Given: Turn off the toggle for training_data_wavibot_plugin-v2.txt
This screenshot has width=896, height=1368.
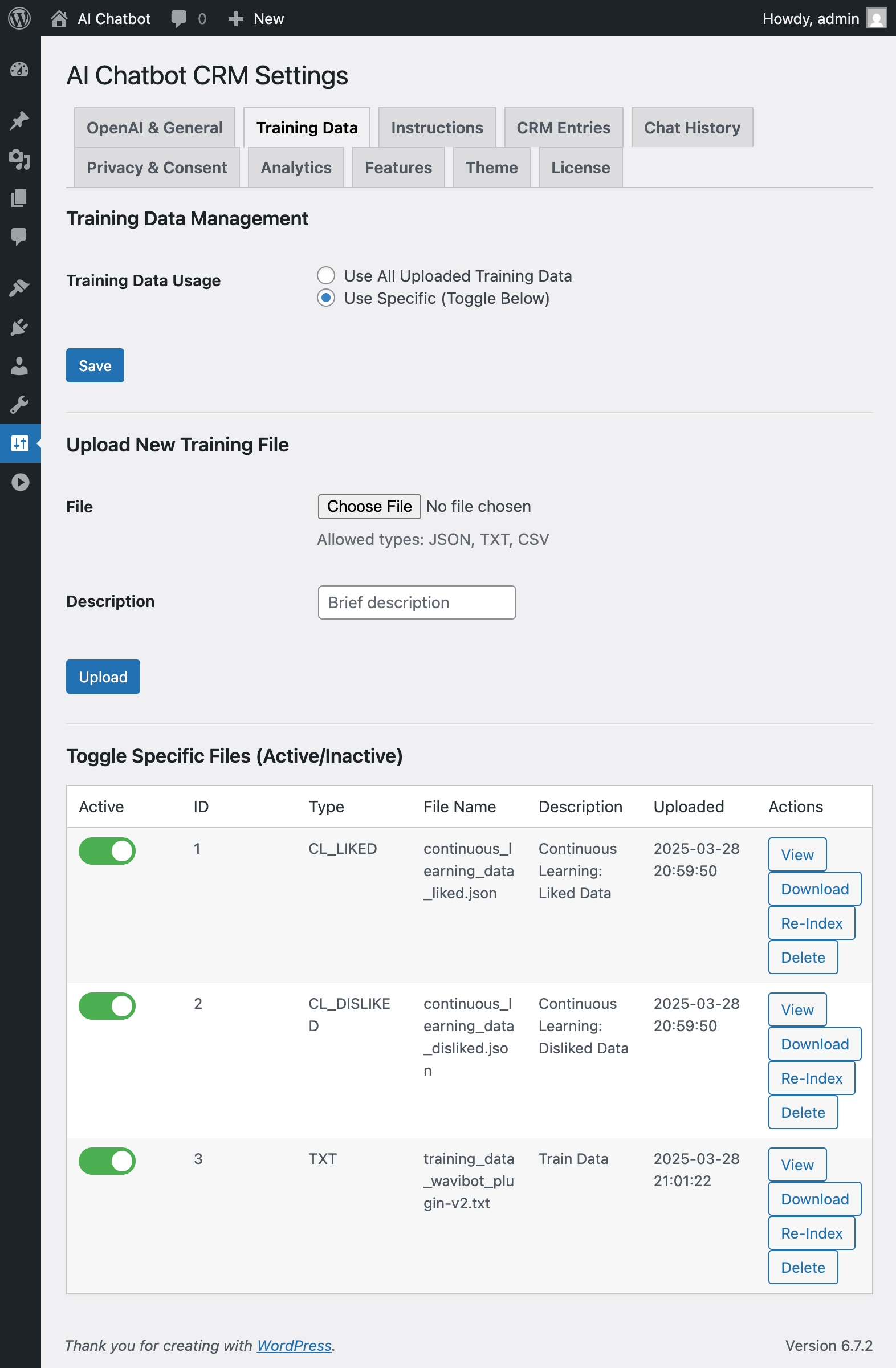Looking at the screenshot, I should coord(107,1161).
